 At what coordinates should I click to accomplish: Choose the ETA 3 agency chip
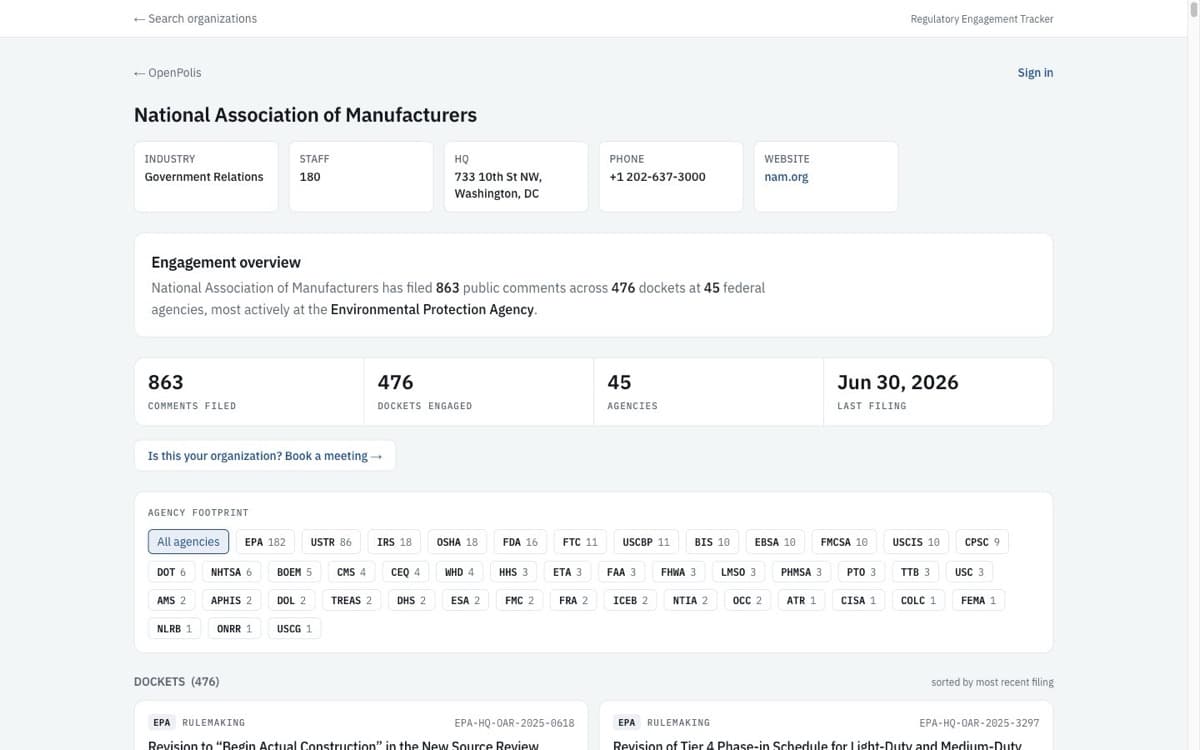click(x=567, y=572)
